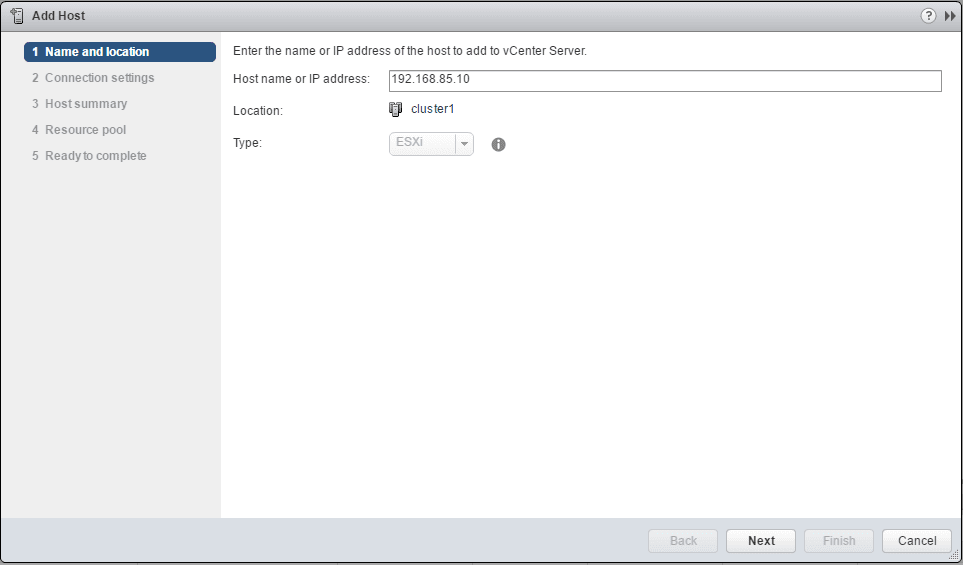This screenshot has height=565, width=963.
Task: Click the cluster icon beside cluster1
Action: (395, 109)
